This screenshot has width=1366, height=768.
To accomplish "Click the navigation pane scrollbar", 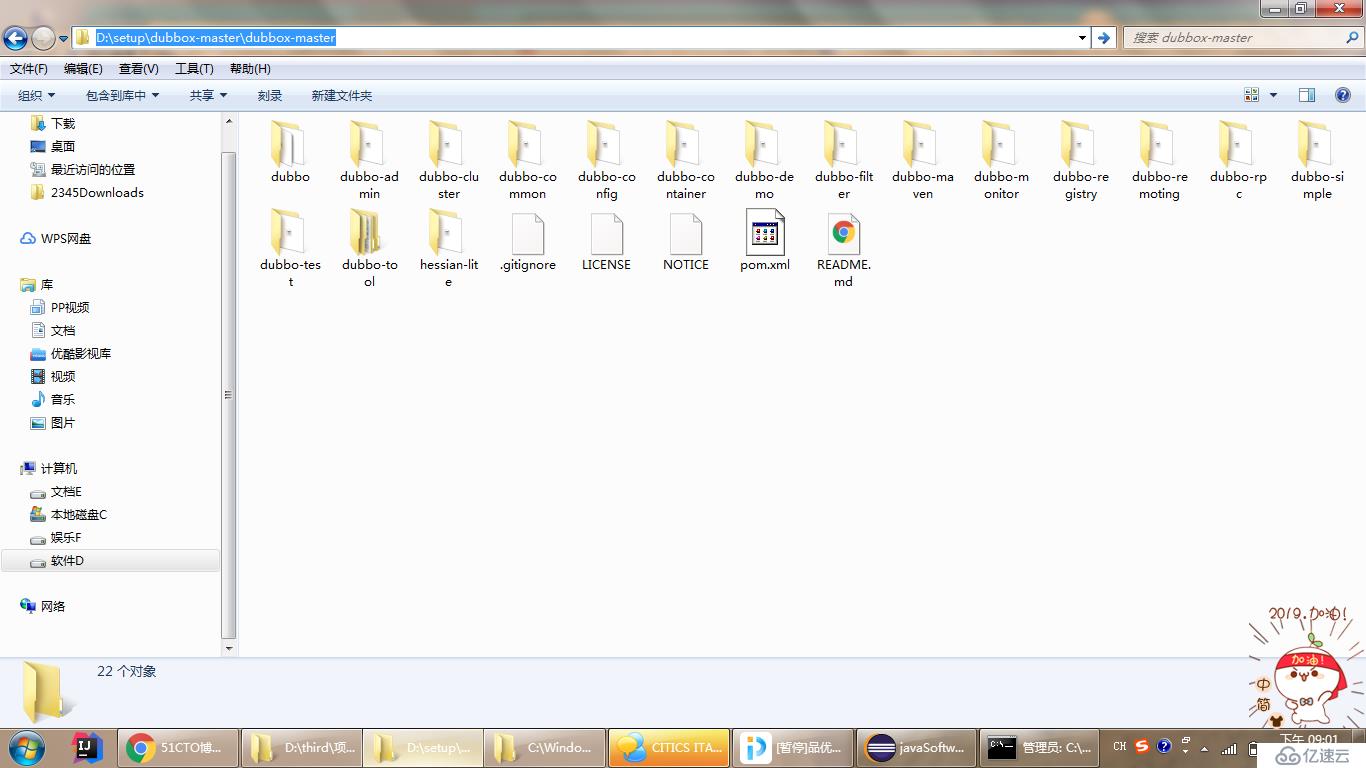I will point(229,395).
